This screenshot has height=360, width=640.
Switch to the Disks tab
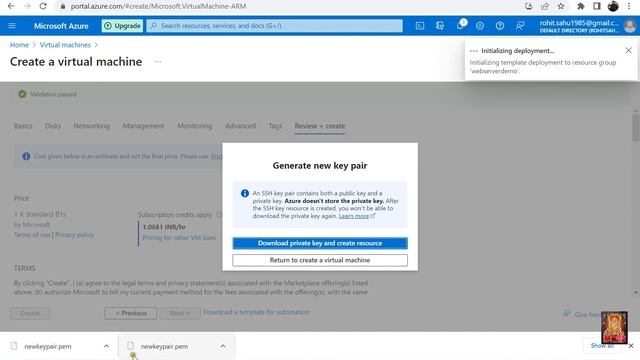click(53, 126)
